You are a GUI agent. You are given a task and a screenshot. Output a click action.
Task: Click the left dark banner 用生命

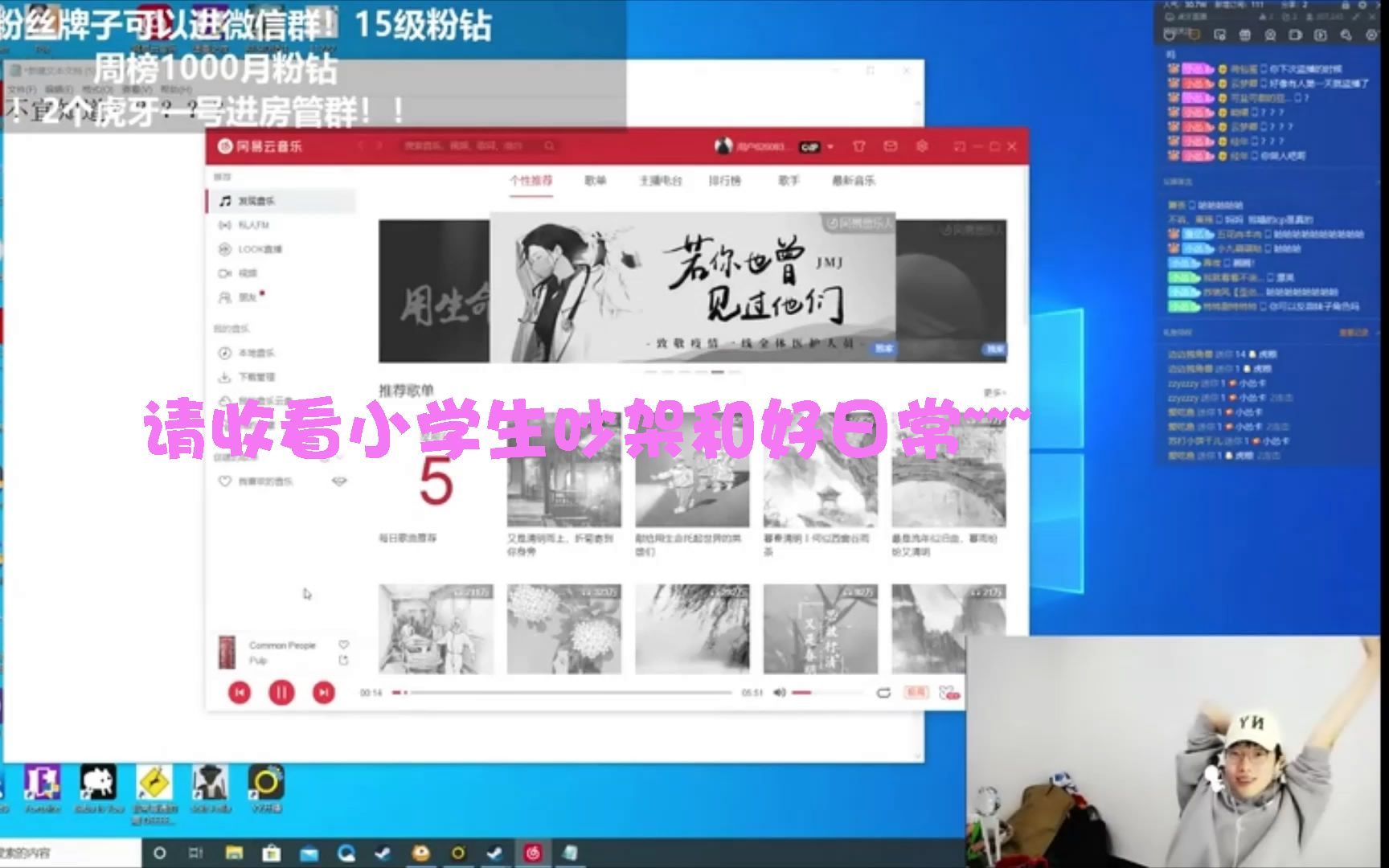[434, 291]
